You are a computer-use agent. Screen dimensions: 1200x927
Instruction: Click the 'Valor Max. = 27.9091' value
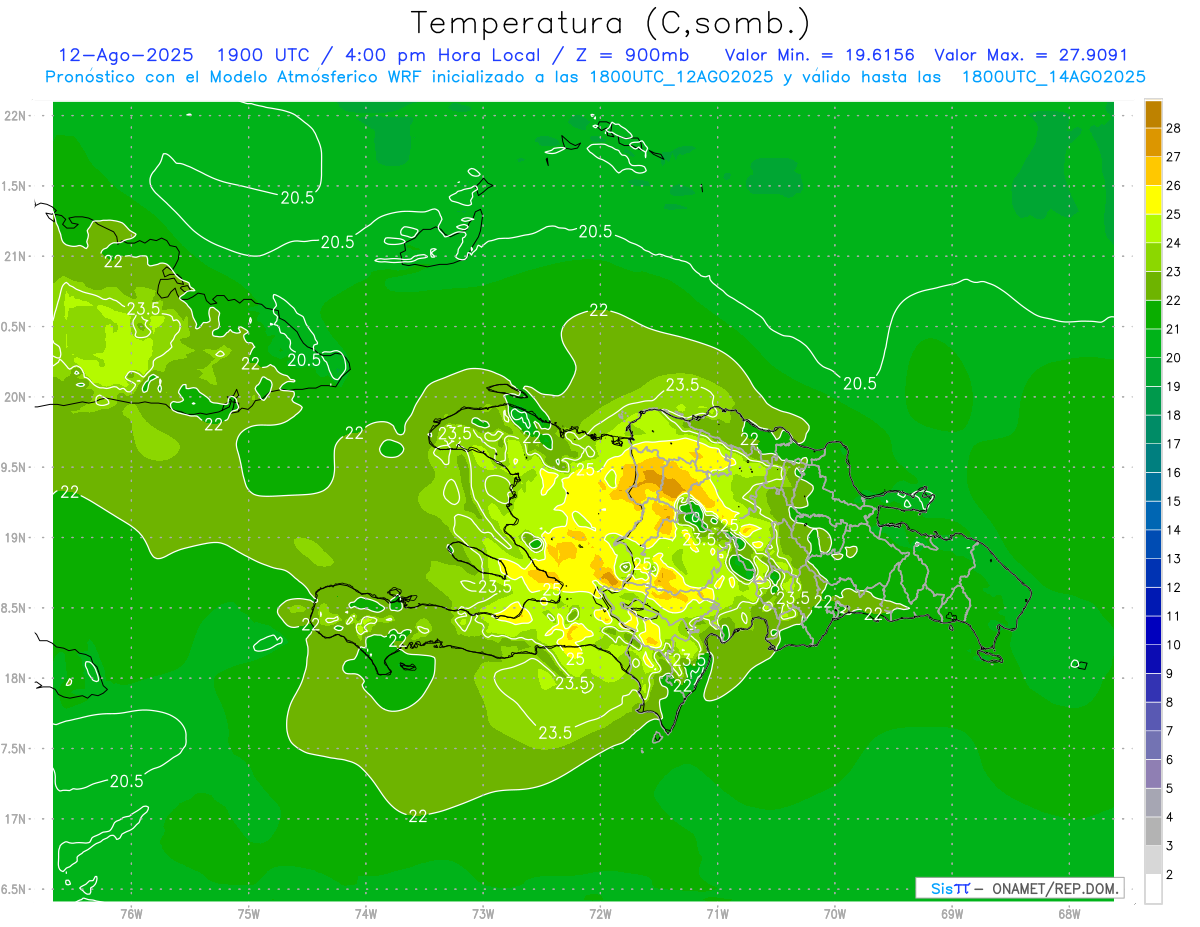pos(1031,55)
